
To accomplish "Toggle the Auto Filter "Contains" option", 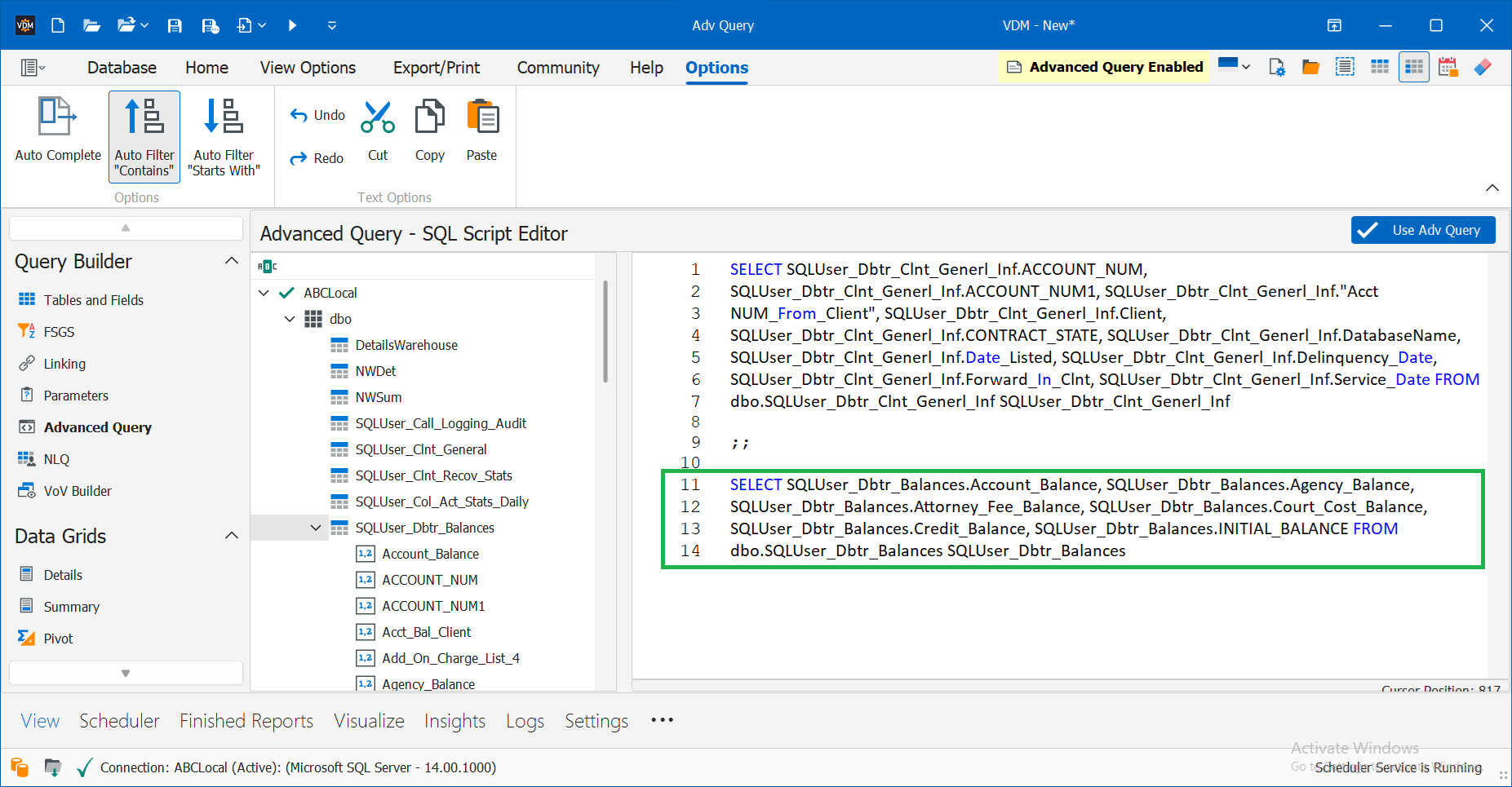I will click(144, 137).
